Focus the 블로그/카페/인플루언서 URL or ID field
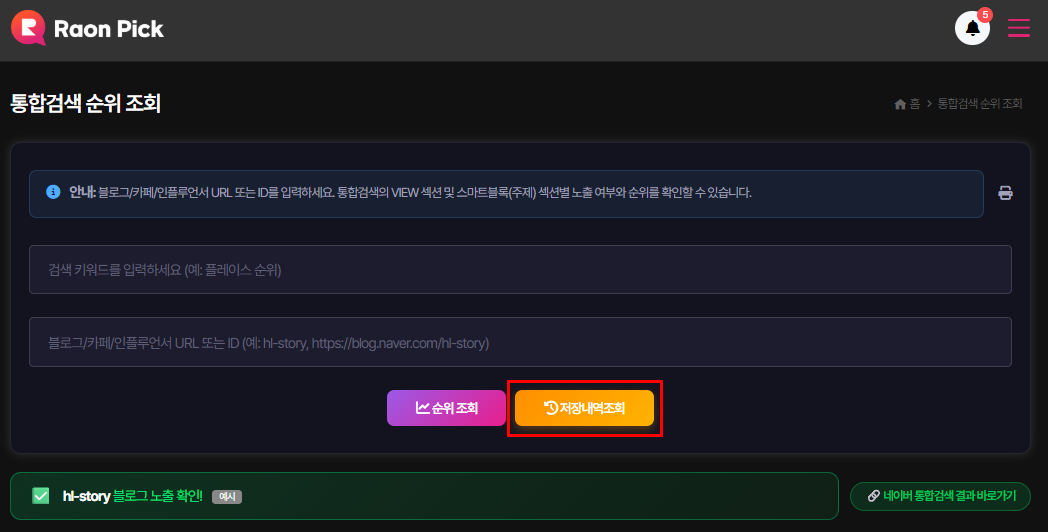This screenshot has width=1048, height=532. pyautogui.click(x=520, y=343)
